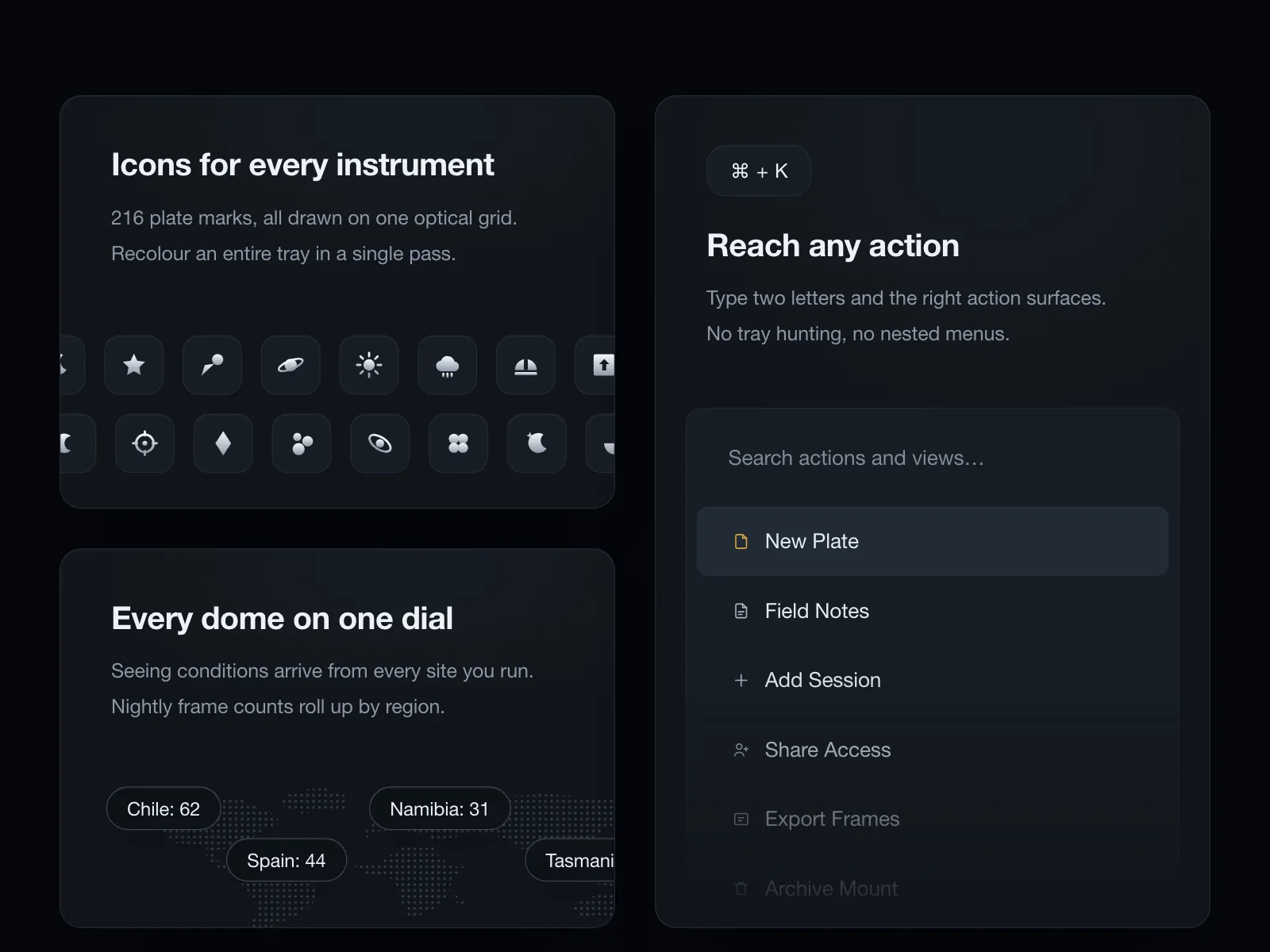Click the three-dots cluster icon tile
The image size is (1270, 952).
[302, 443]
